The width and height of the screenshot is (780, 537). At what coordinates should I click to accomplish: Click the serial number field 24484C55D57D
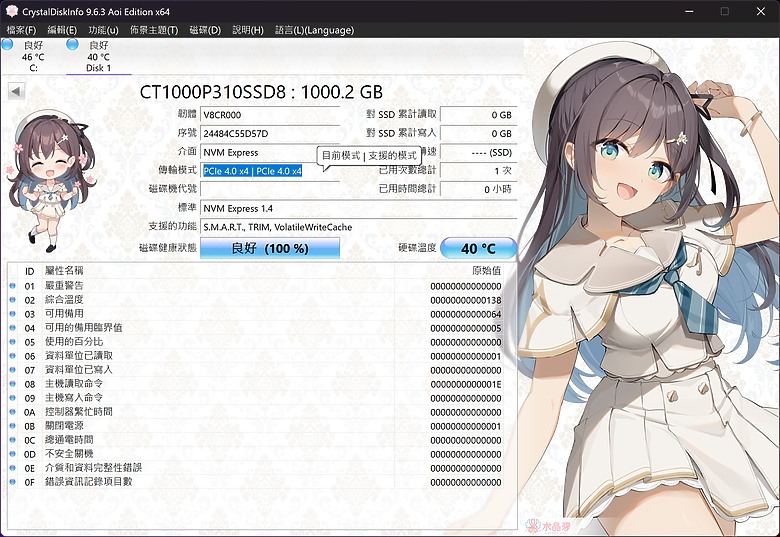[x=270, y=133]
